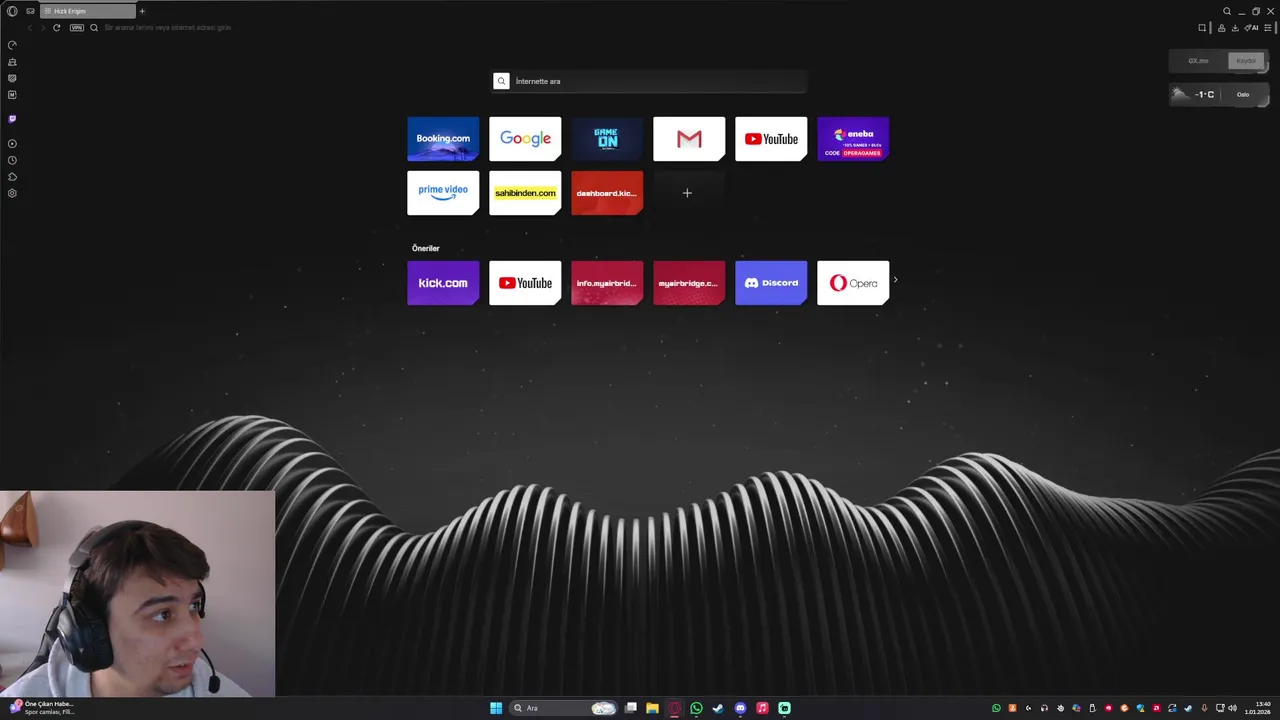1280x720 pixels.
Task: Open File Explorer from the taskbar
Action: 652,708
